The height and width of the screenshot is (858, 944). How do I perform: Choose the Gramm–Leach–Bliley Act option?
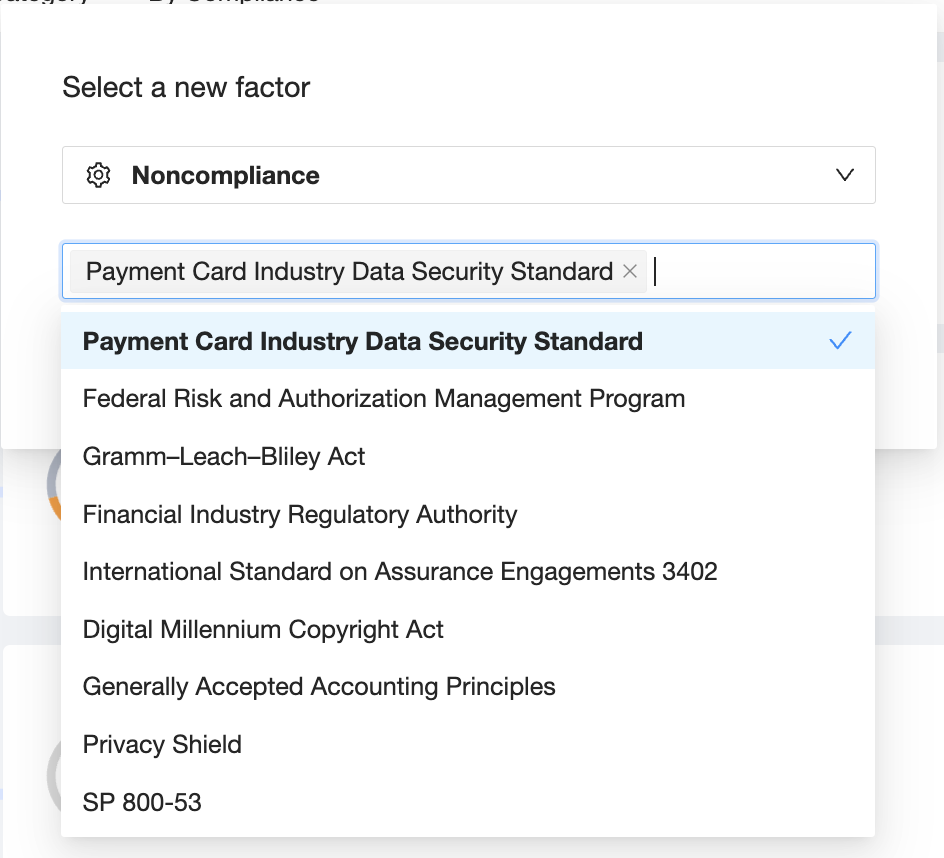[224, 457]
